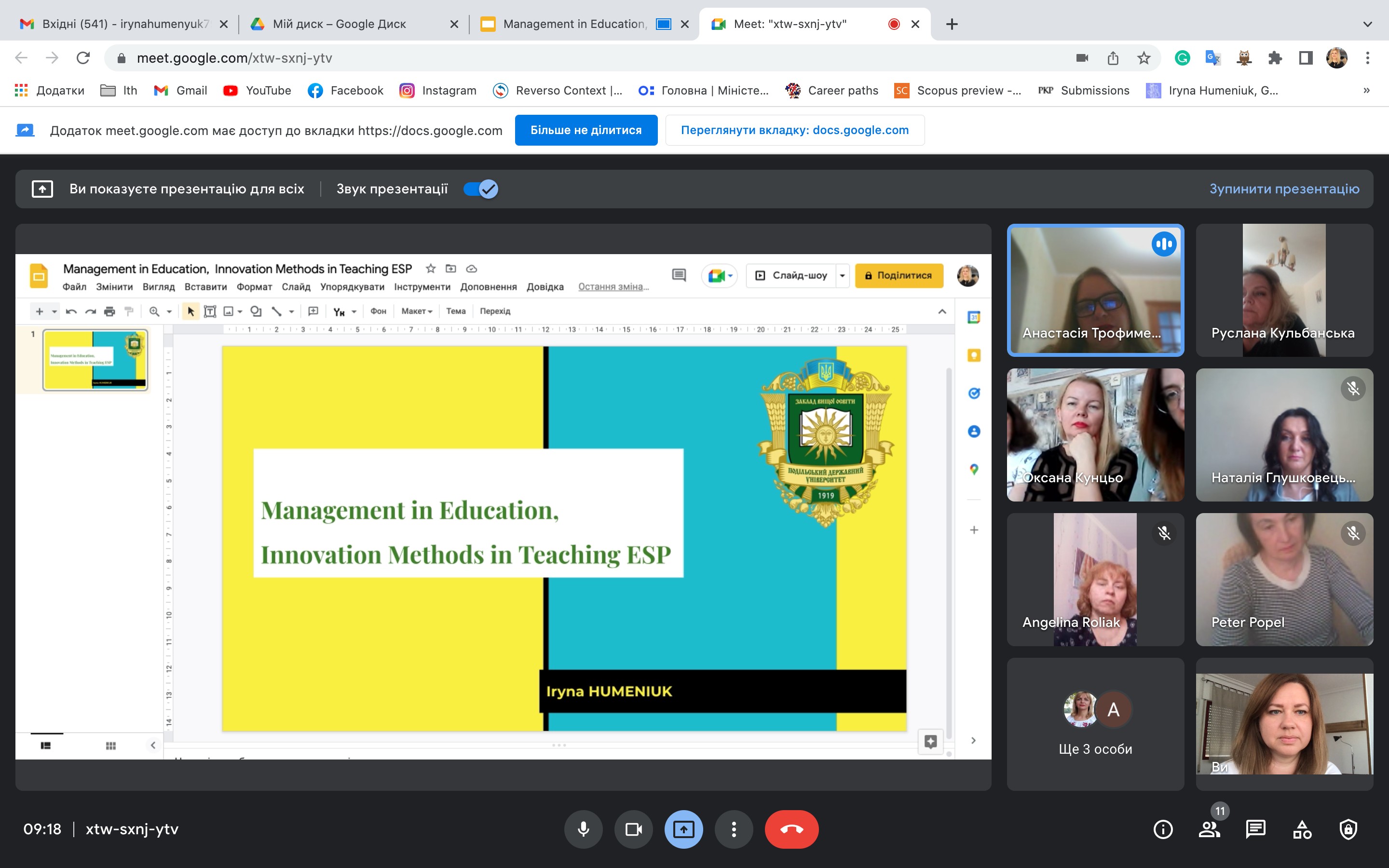Open the YouTube bookmark
The height and width of the screenshot is (868, 1389).
[x=257, y=91]
